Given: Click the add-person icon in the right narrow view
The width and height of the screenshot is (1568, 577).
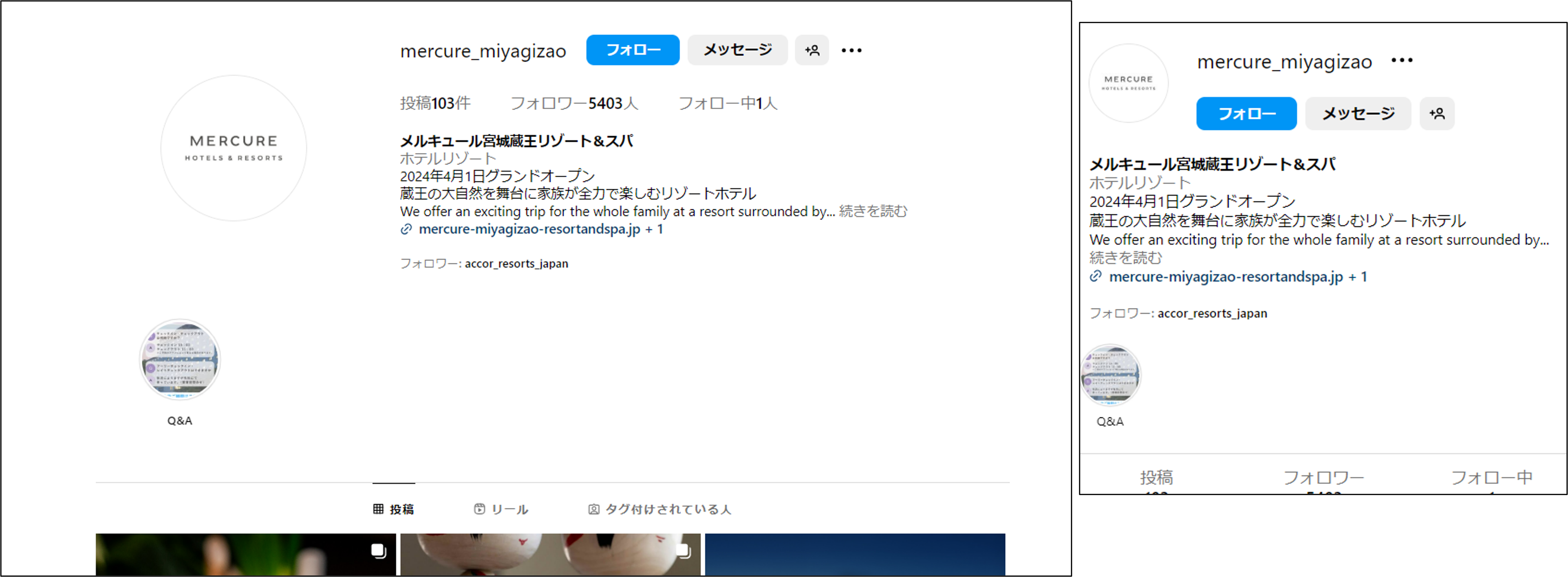Looking at the screenshot, I should [1436, 113].
